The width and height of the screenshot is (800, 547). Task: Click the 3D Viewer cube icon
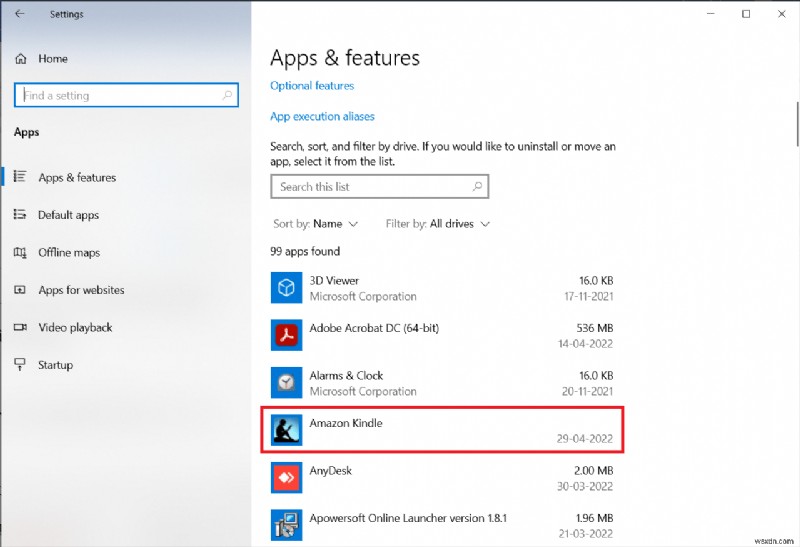point(286,288)
